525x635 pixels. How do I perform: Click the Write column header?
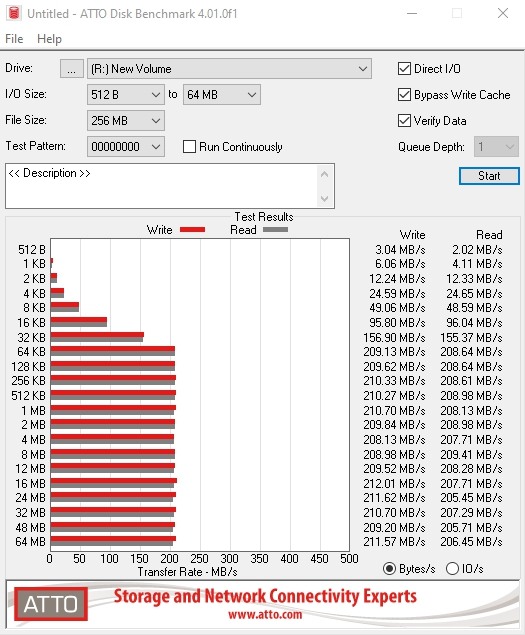coord(412,235)
